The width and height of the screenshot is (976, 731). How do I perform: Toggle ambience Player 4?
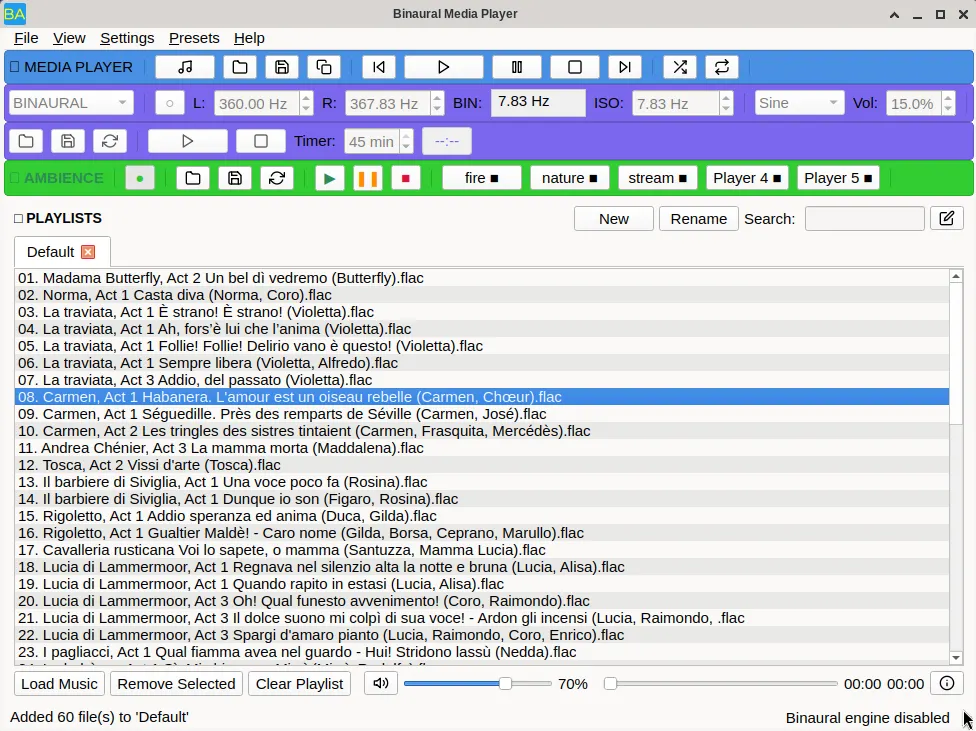[x=748, y=178]
